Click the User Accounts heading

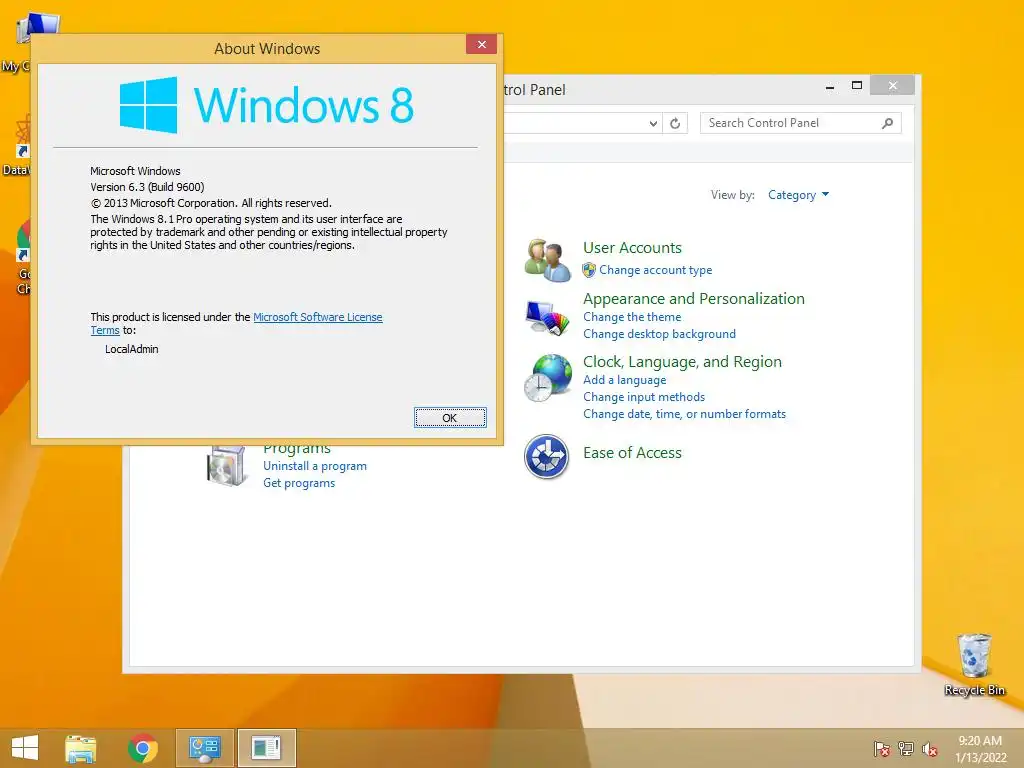(632, 248)
